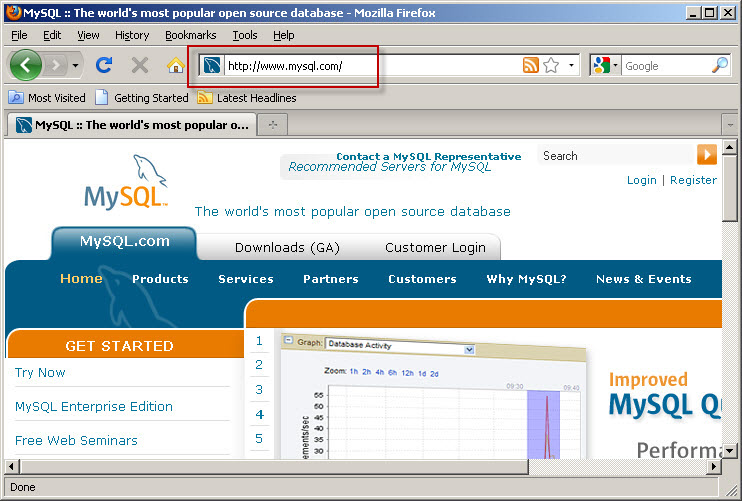This screenshot has height=501, width=742.
Task: Open the Latest Headlines feed bookmark
Action: [x=247, y=98]
